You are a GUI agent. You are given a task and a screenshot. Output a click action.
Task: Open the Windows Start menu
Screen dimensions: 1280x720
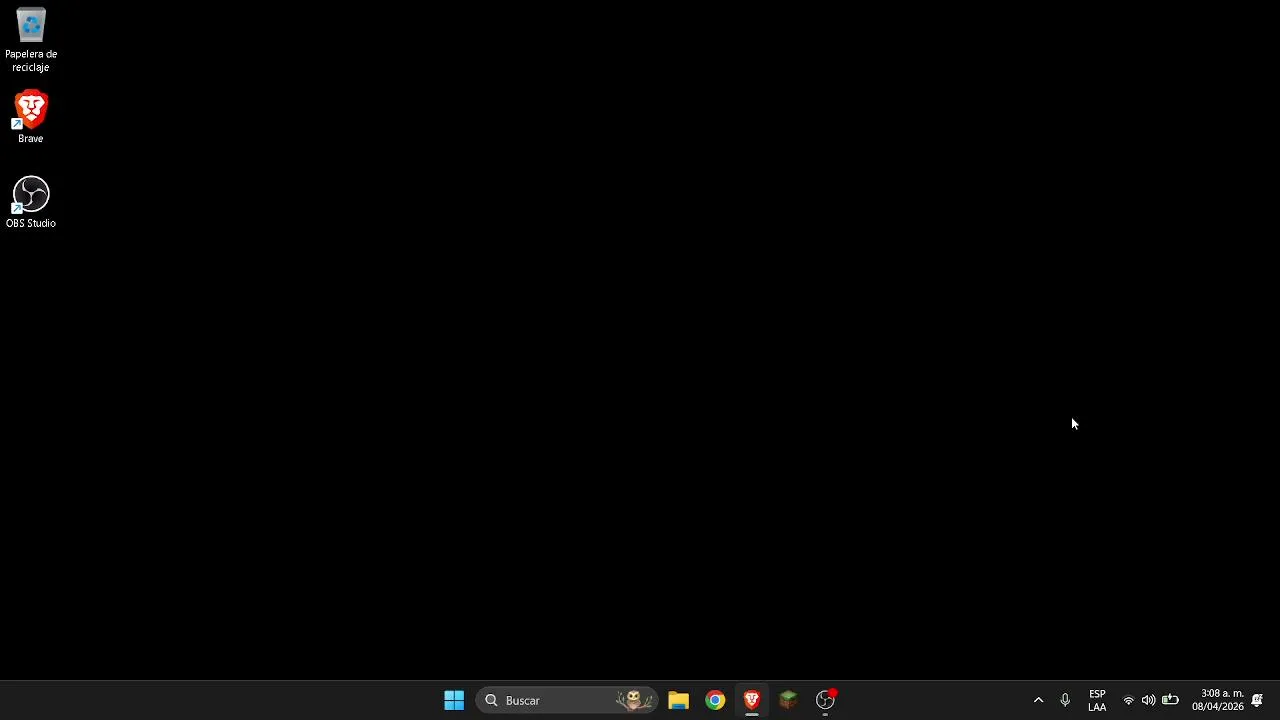point(454,700)
